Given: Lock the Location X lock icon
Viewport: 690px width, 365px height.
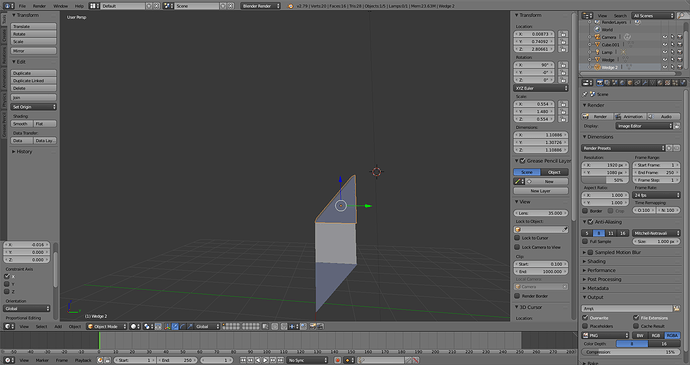Looking at the screenshot, I should [563, 34].
